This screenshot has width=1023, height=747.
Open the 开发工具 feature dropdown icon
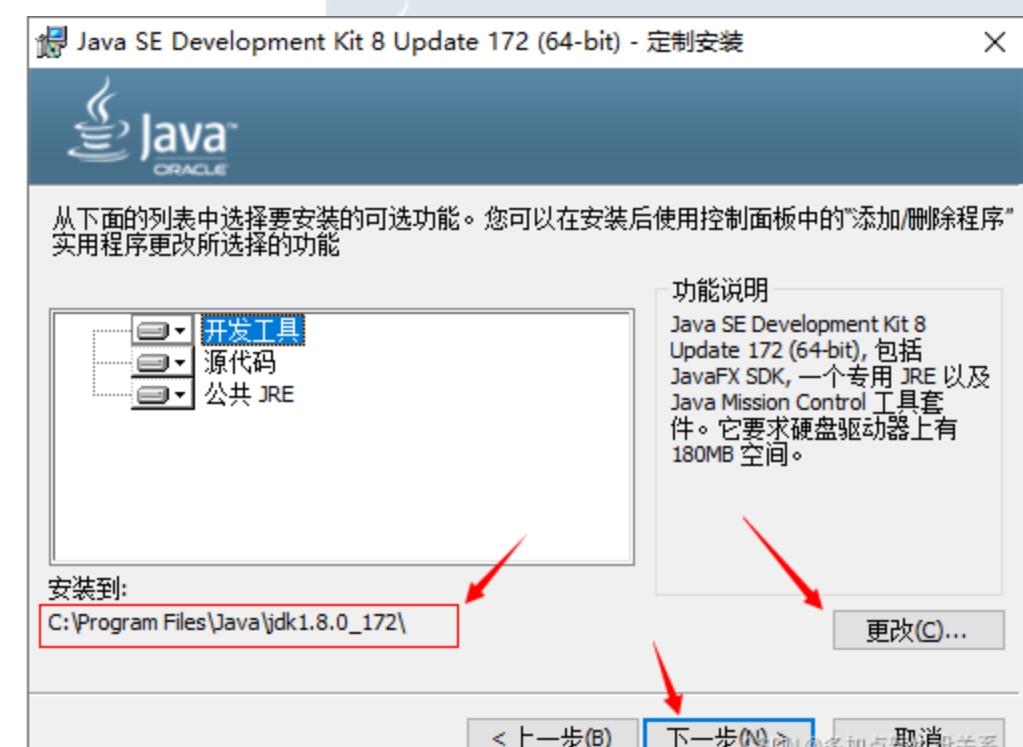click(162, 330)
